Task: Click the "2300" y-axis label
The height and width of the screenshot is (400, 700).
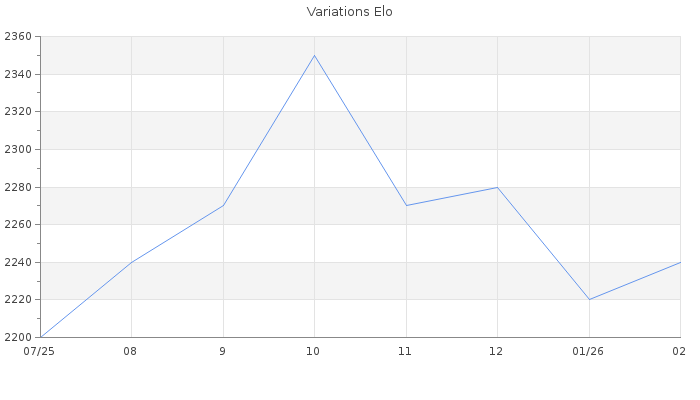Action: pos(18,149)
